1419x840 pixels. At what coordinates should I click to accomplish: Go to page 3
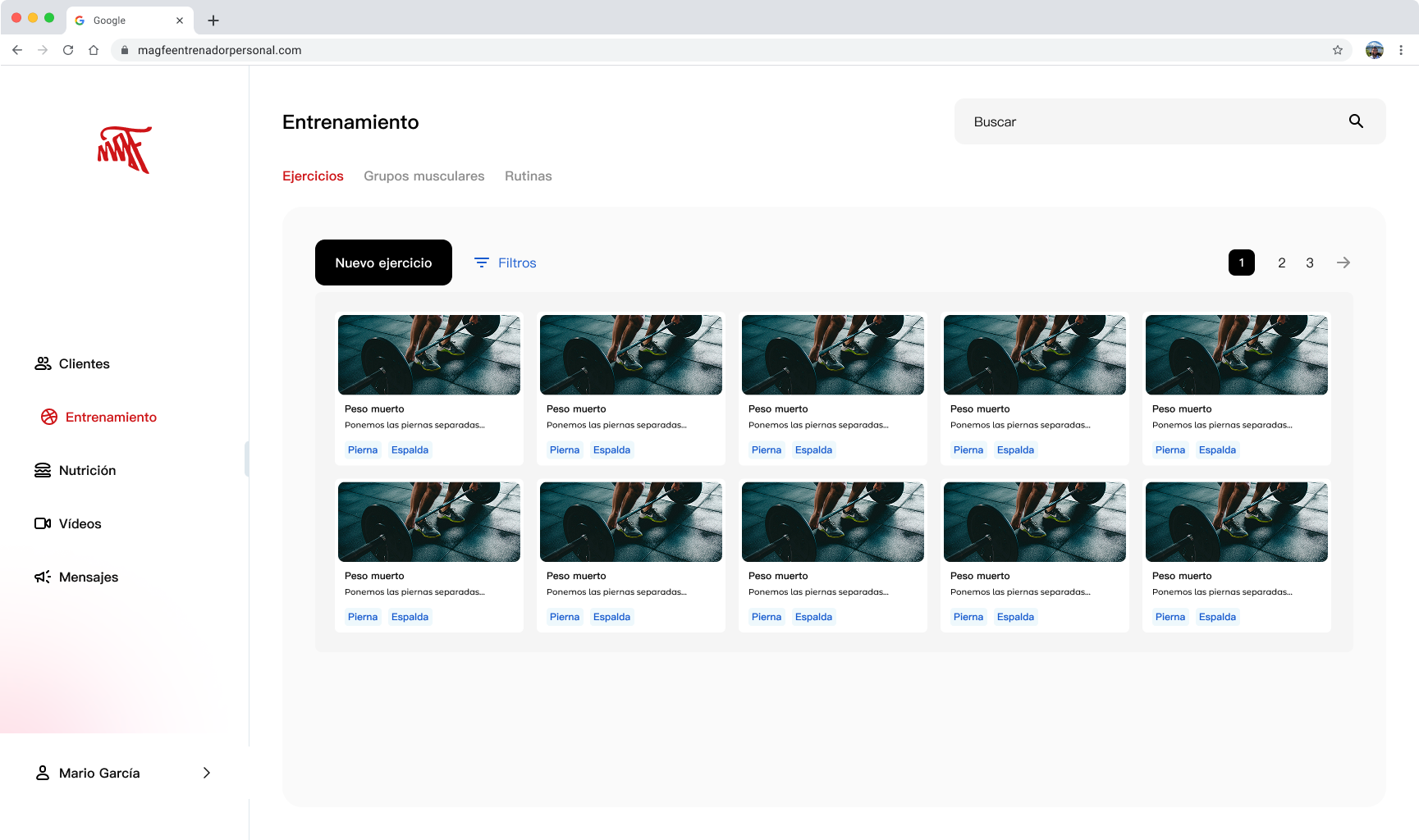tap(1310, 262)
